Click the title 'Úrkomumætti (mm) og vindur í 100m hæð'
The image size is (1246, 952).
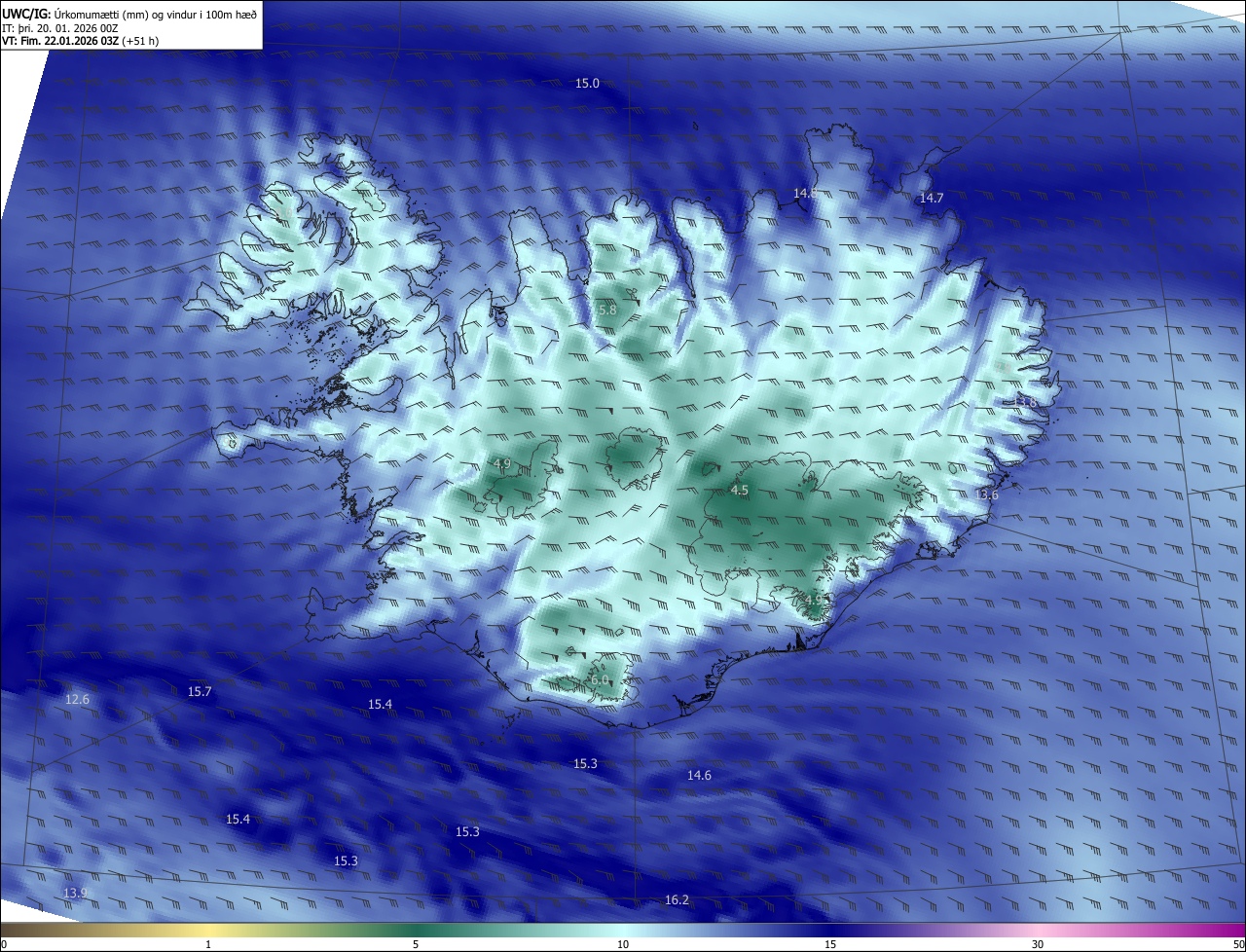click(156, 13)
